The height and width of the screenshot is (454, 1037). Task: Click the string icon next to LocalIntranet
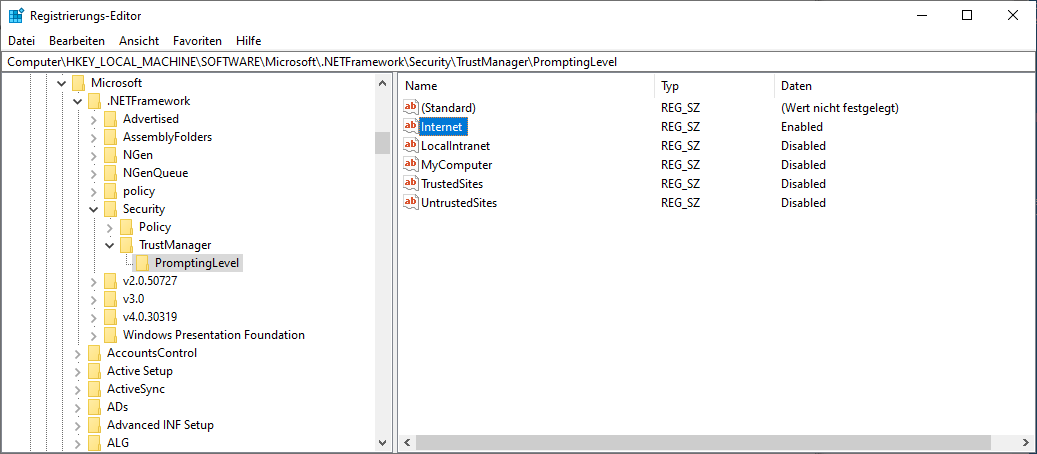[x=410, y=146]
